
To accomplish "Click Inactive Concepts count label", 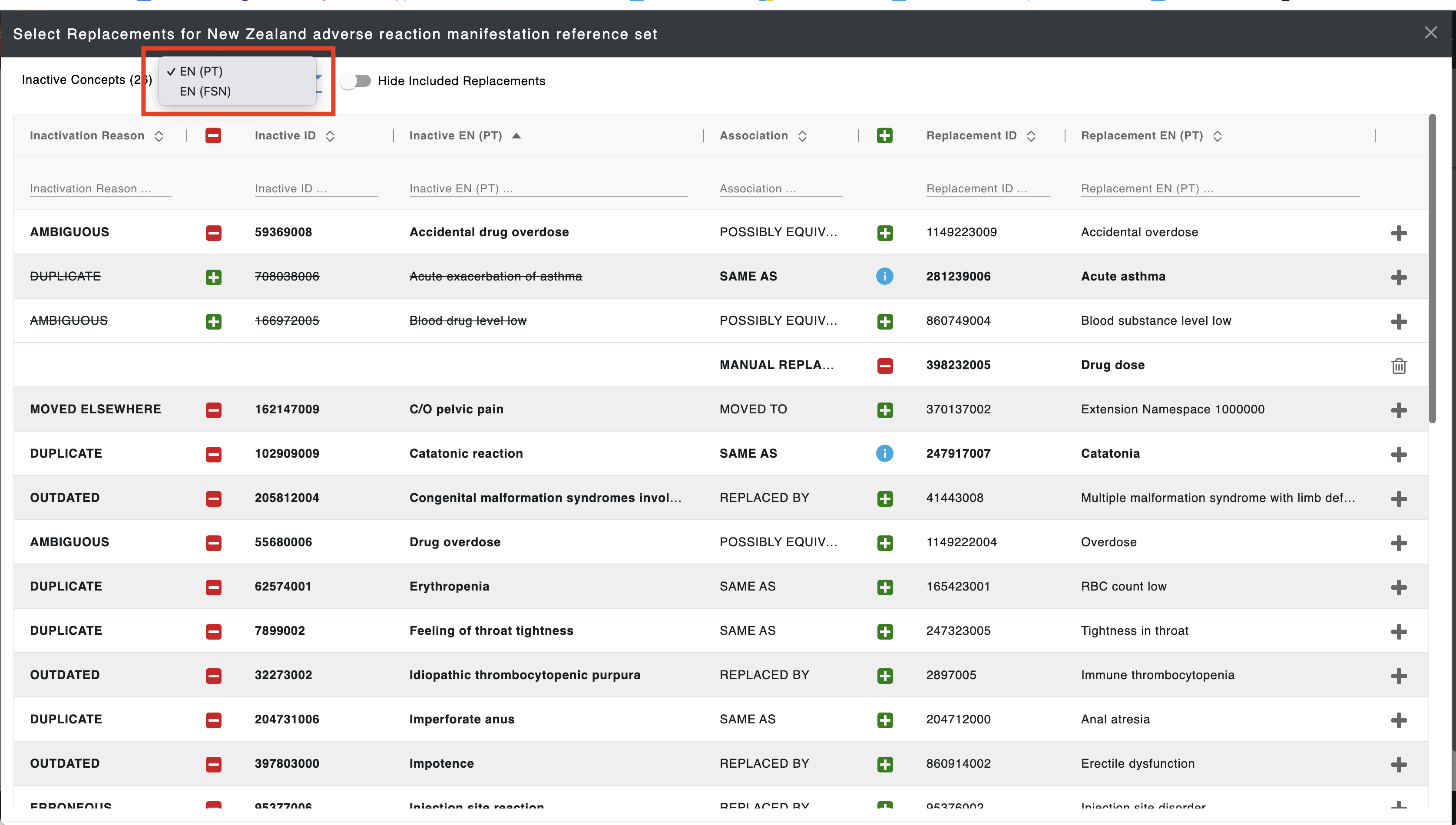I will (86, 79).
